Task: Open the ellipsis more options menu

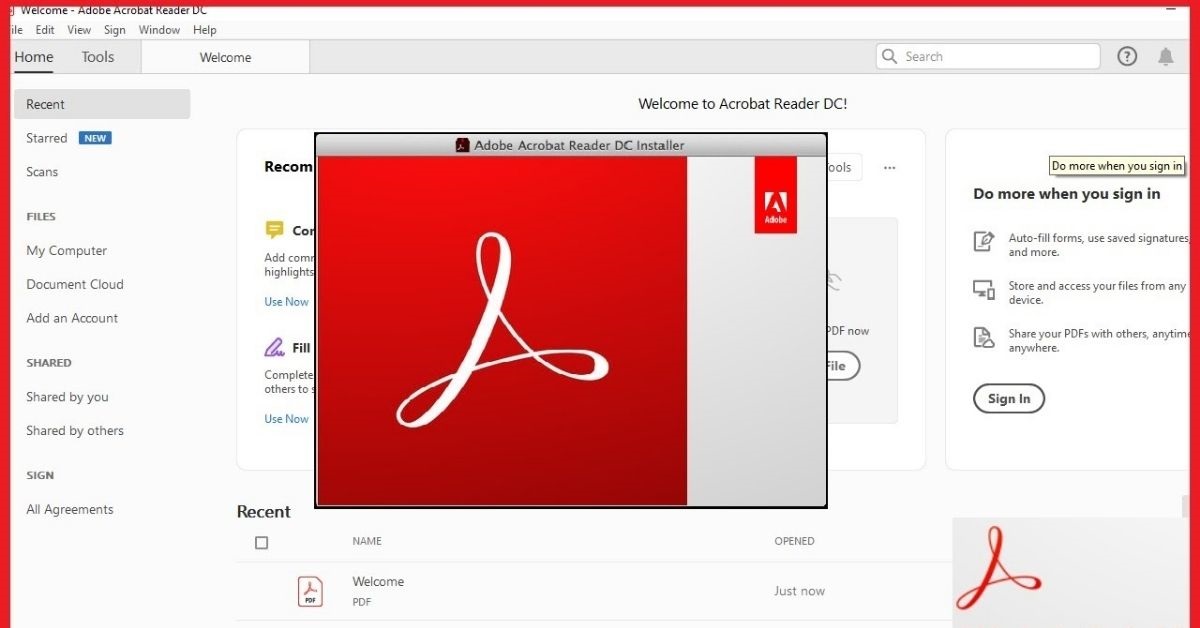Action: 889,167
